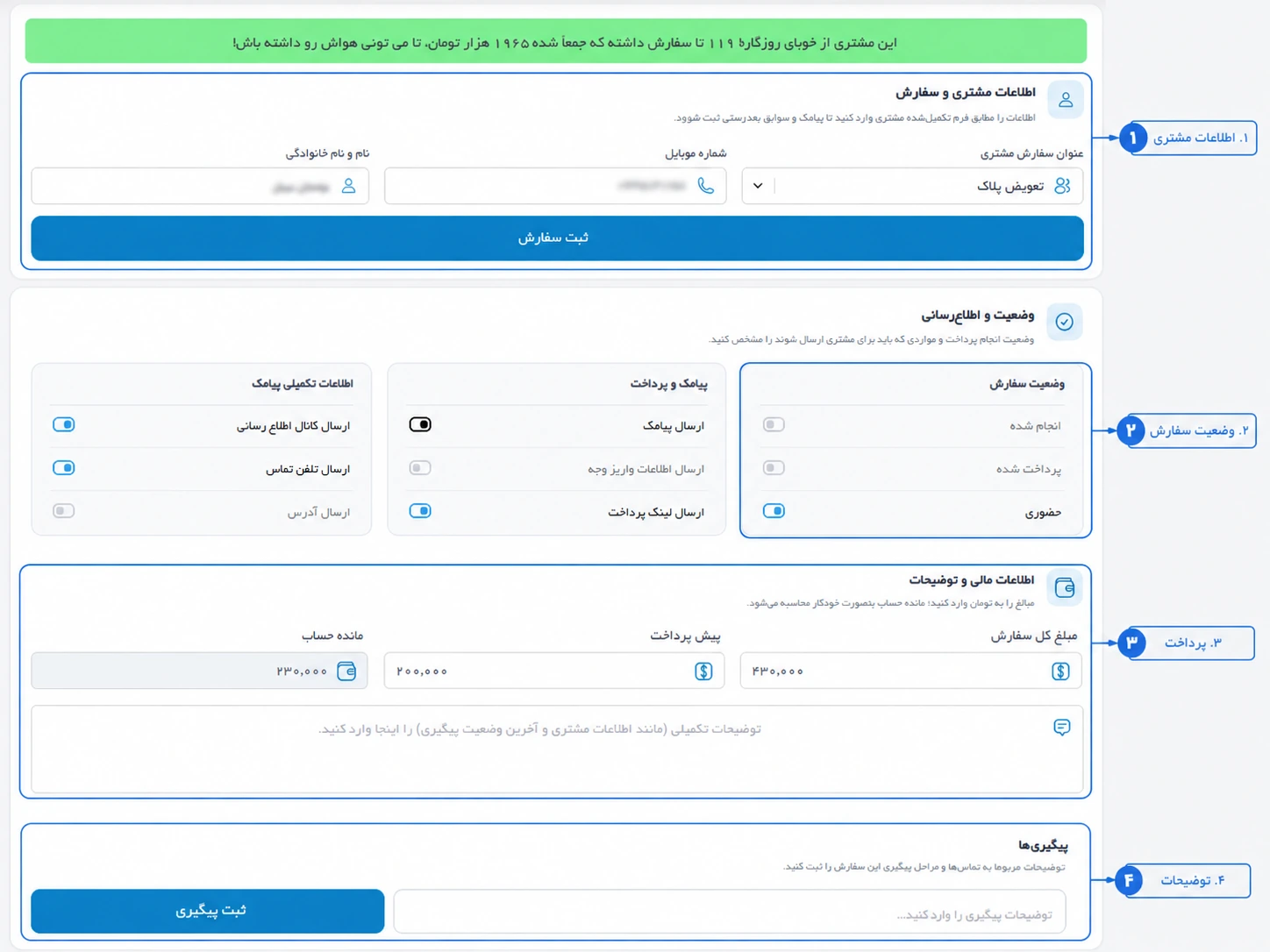Select the ۳. پرداخت step label

point(1190,643)
